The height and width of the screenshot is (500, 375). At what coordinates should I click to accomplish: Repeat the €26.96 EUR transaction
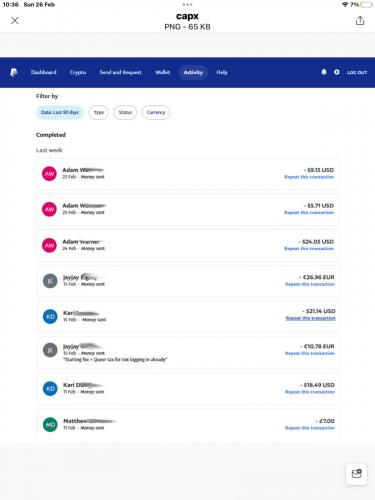pyautogui.click(x=310, y=284)
